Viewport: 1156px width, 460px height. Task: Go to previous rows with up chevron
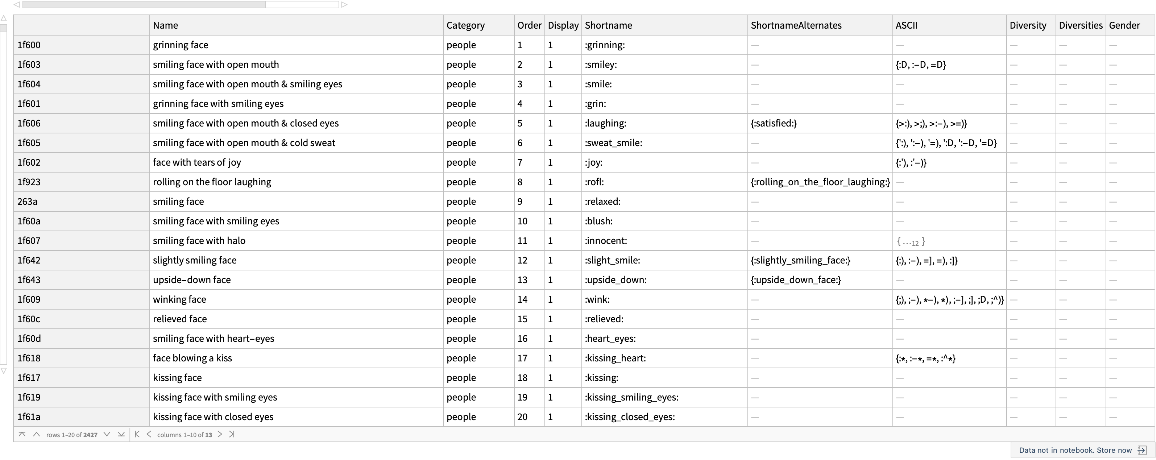click(36, 434)
